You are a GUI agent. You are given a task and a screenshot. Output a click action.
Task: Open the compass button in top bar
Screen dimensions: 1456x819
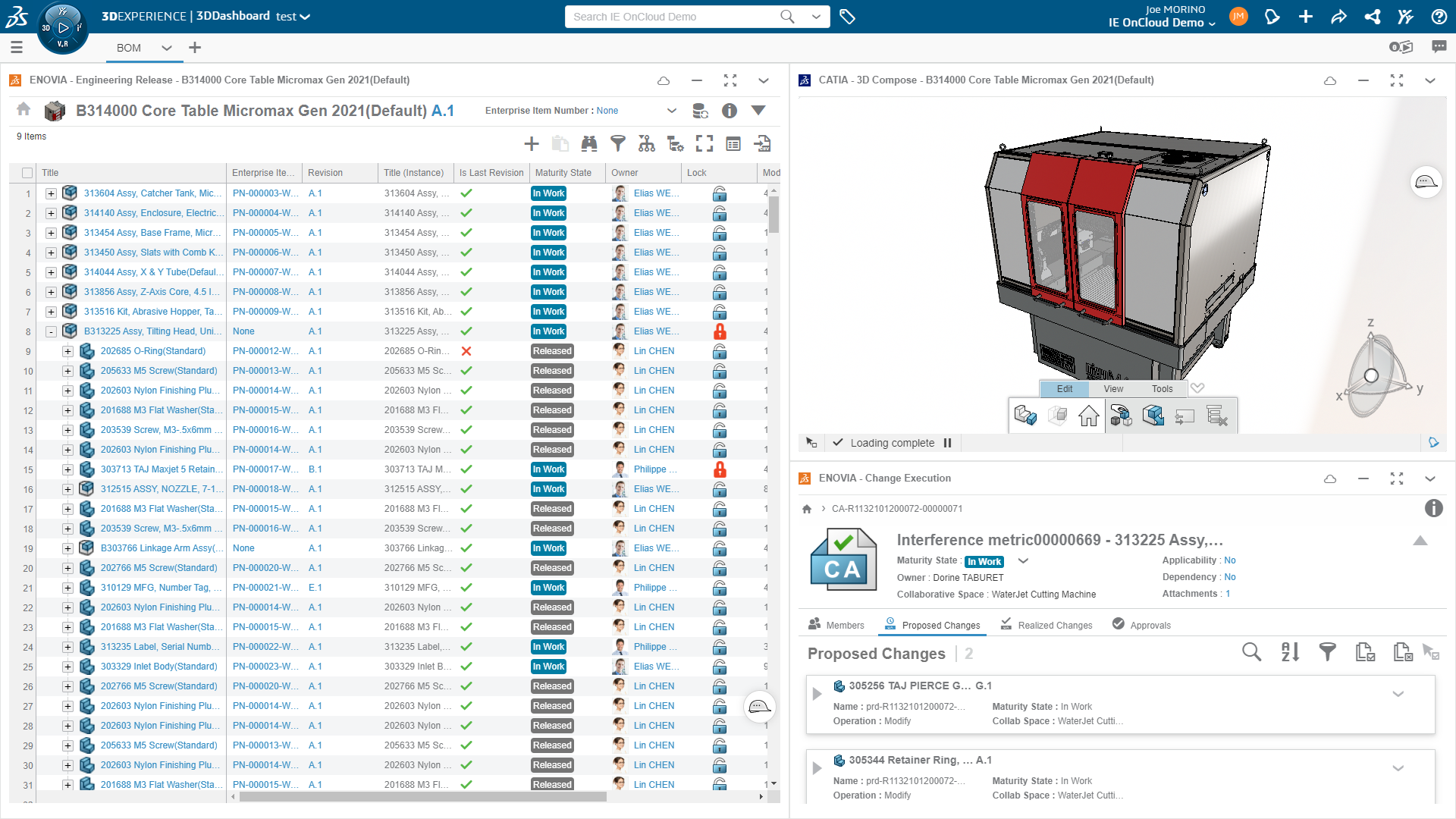pos(63,28)
